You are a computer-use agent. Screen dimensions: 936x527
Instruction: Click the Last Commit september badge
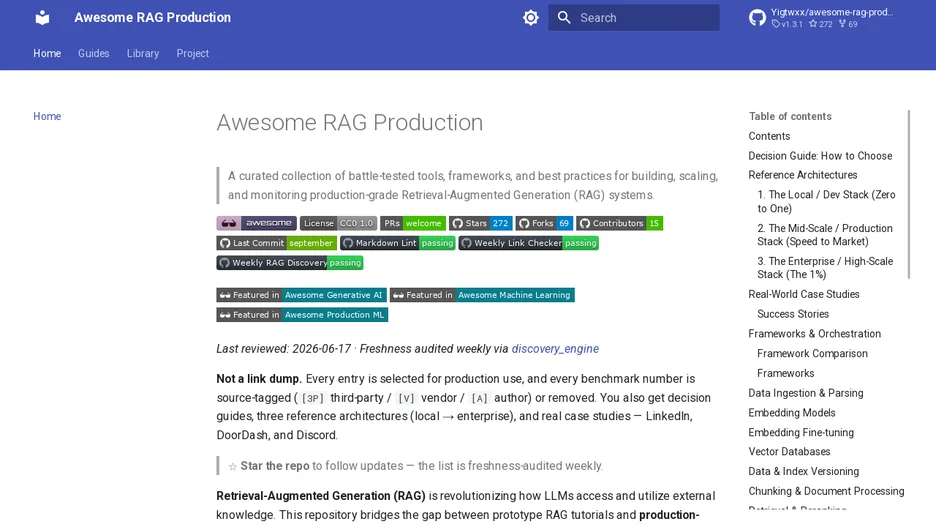[x=276, y=243]
